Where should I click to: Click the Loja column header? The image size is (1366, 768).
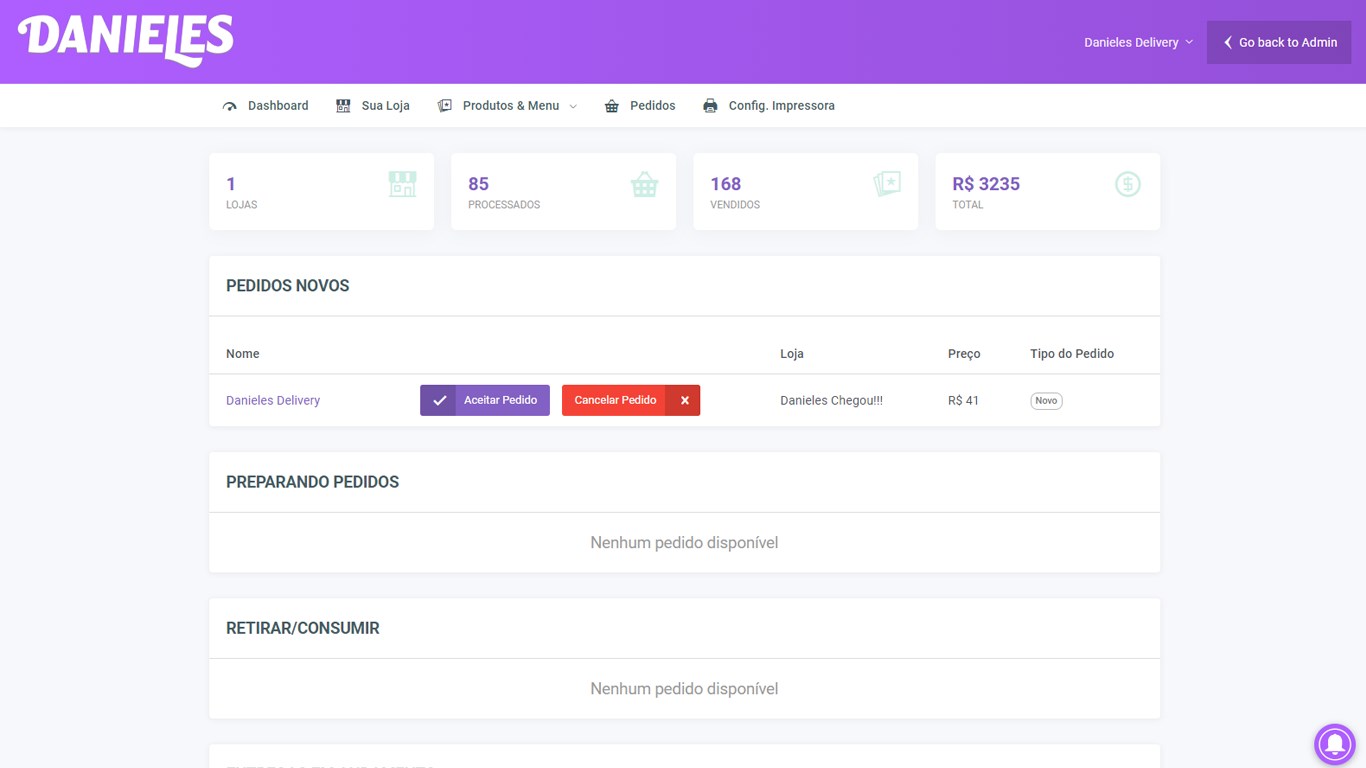792,354
